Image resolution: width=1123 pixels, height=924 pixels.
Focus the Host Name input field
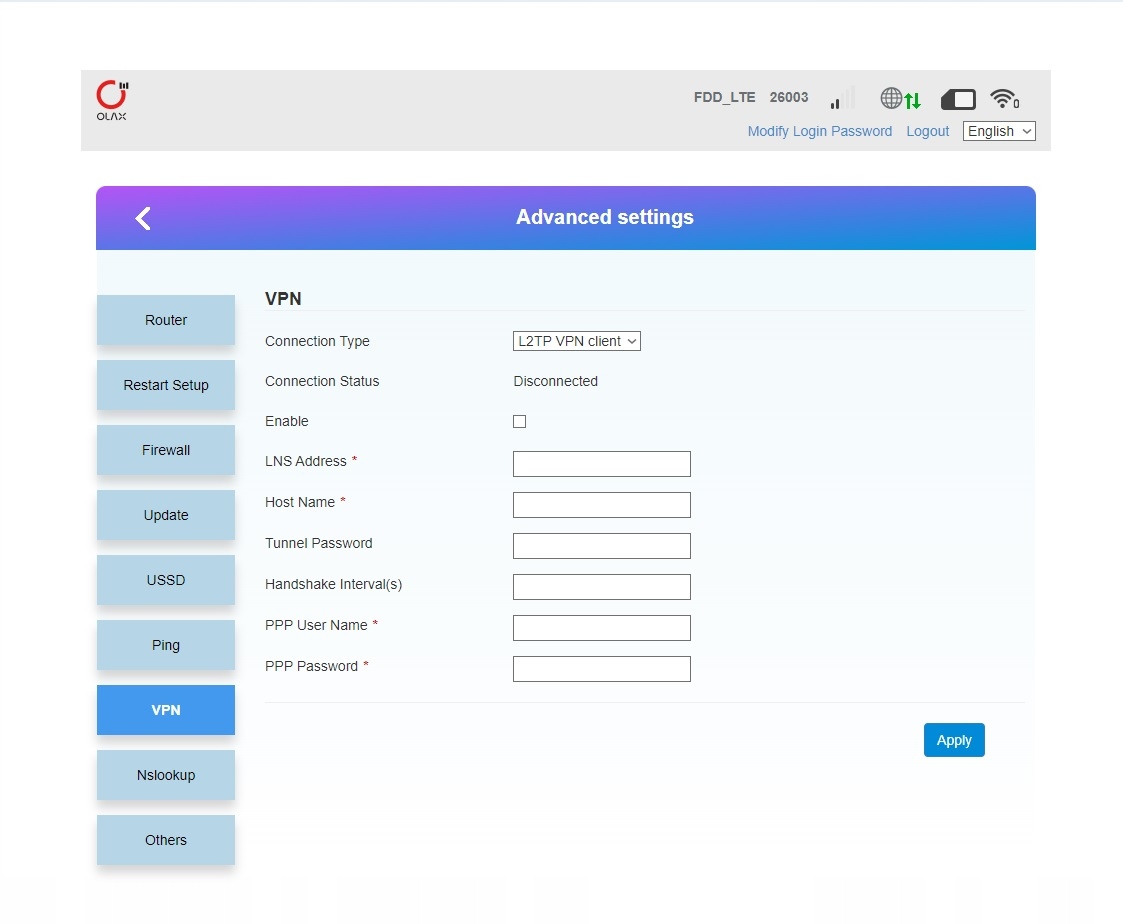(602, 505)
